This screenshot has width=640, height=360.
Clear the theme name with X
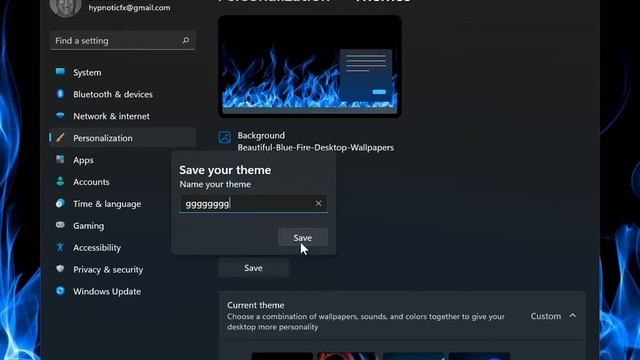[318, 203]
